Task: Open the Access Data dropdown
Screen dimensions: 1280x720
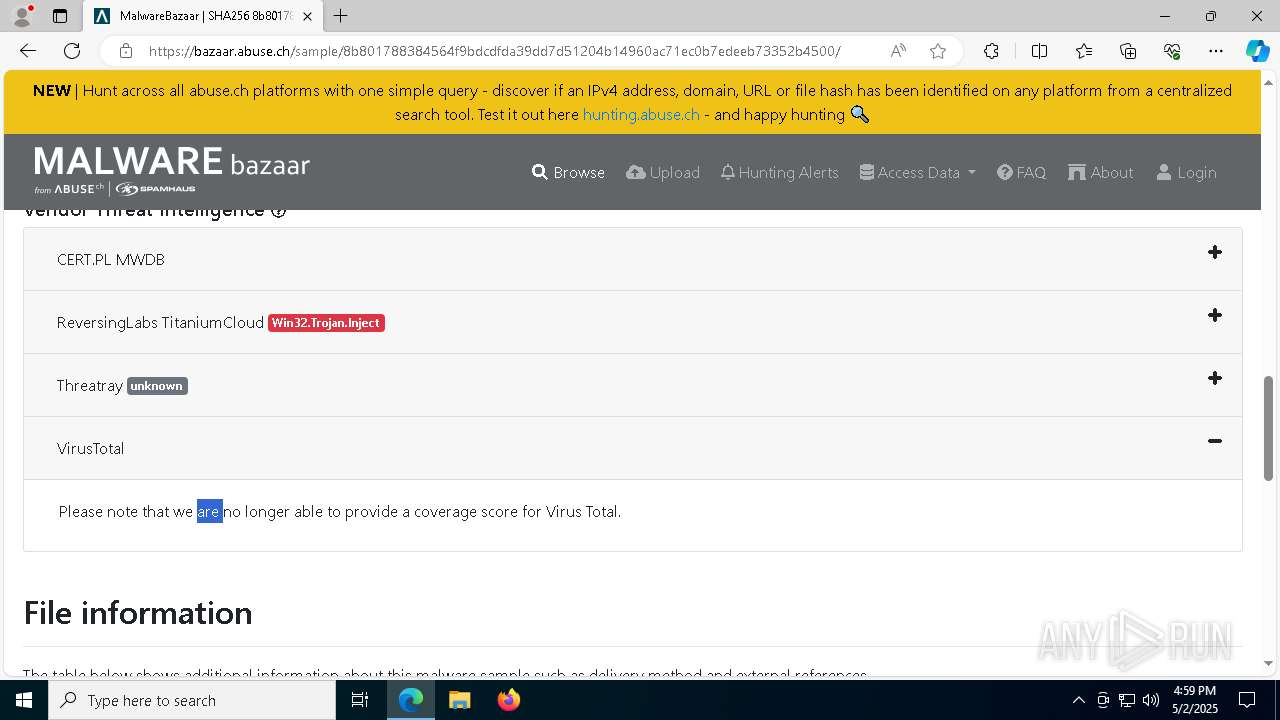Action: coord(917,172)
